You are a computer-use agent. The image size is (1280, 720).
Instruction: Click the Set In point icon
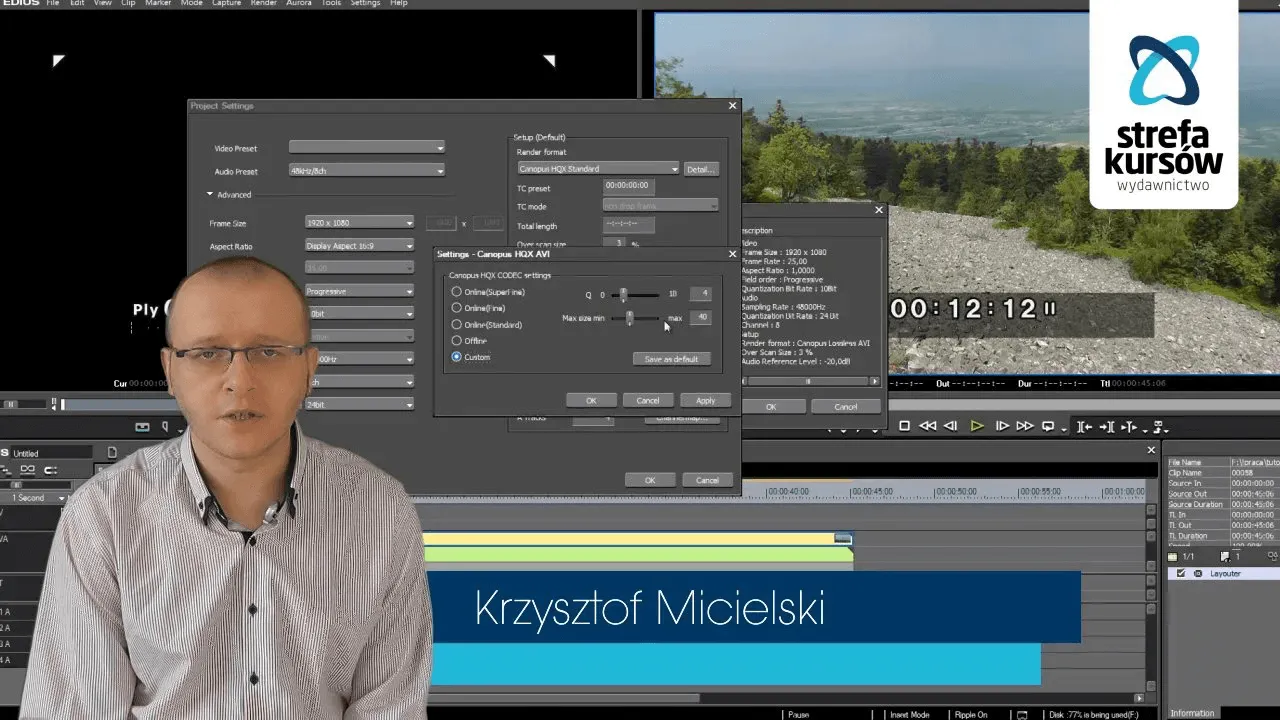(1084, 427)
